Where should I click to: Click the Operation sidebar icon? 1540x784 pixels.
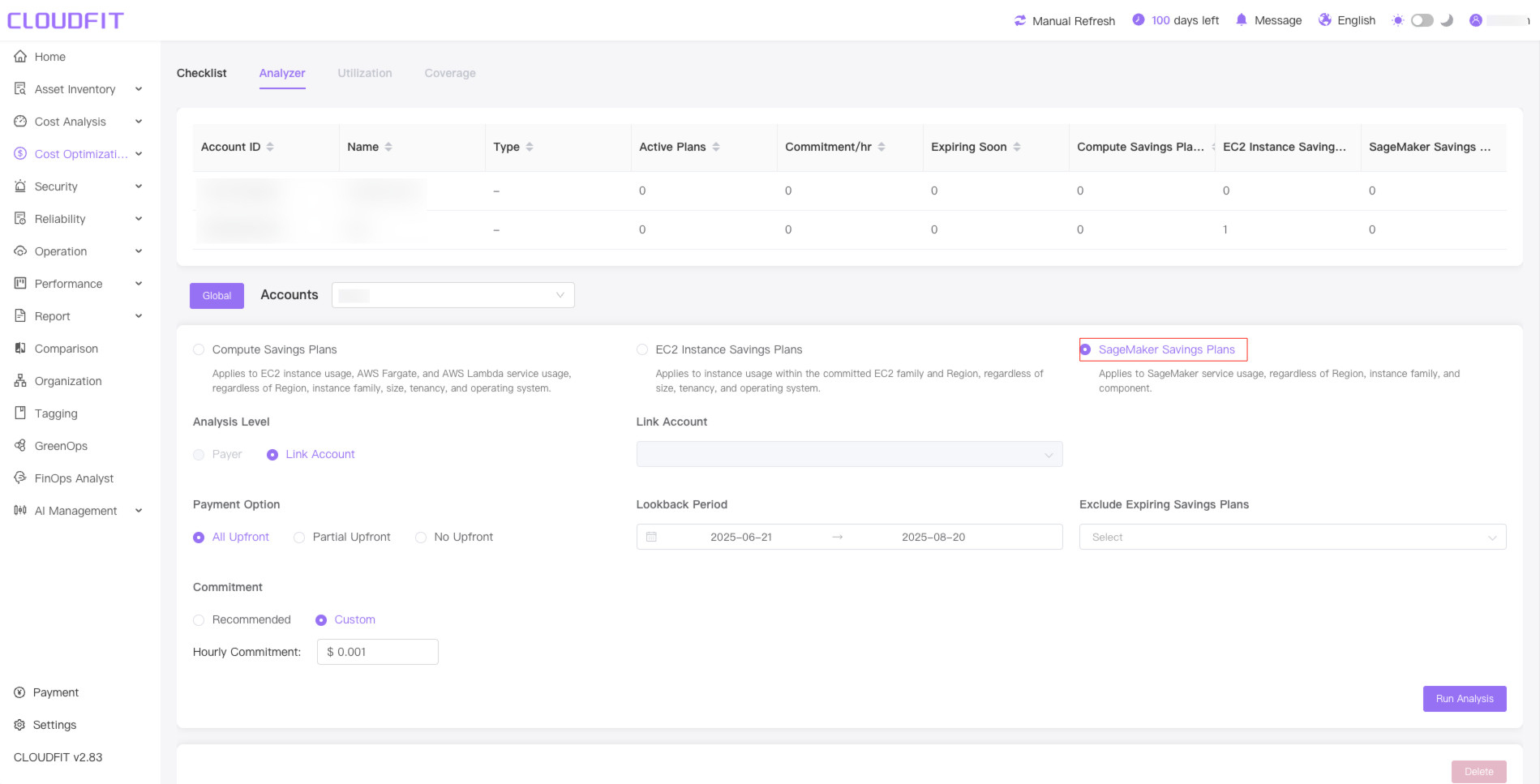(20, 251)
